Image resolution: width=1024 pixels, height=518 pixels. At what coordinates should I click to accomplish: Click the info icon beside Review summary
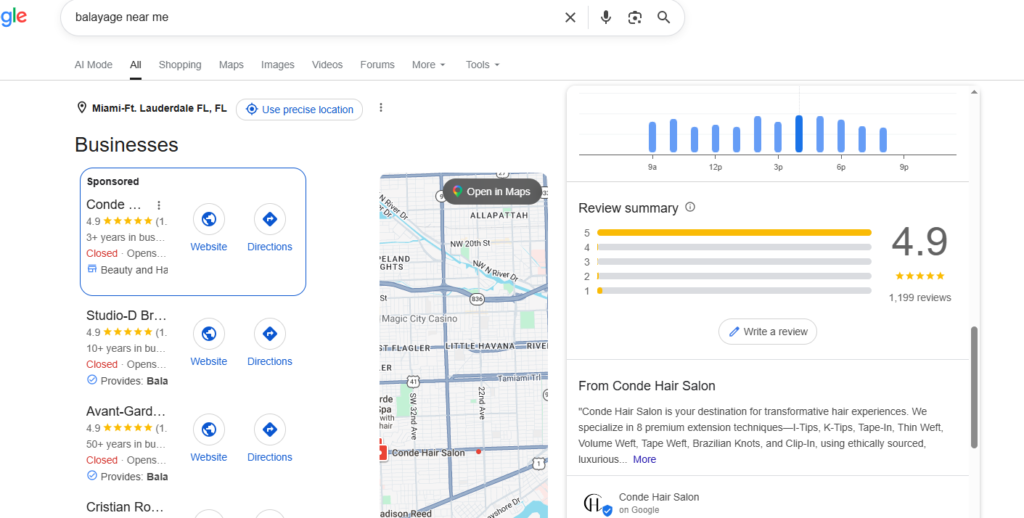(x=690, y=208)
